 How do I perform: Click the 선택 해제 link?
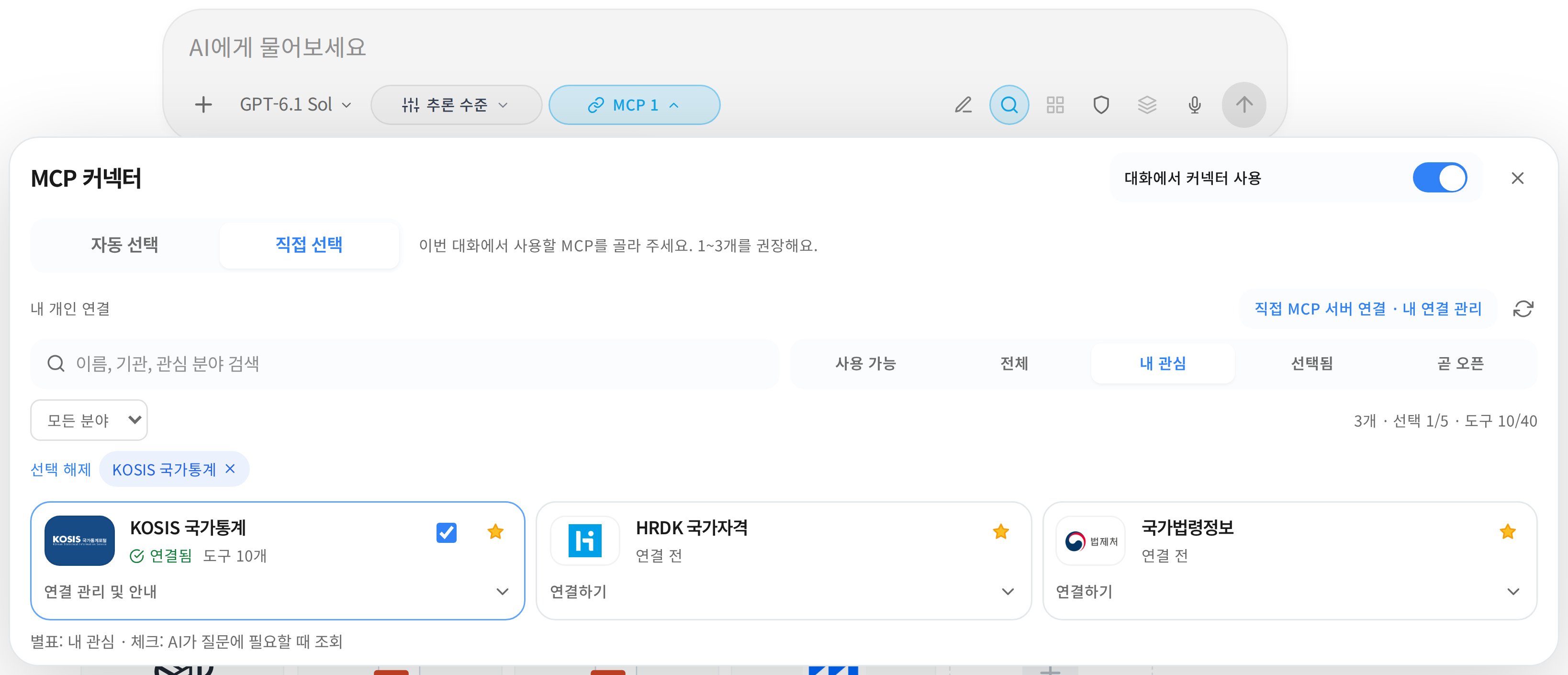coord(61,469)
